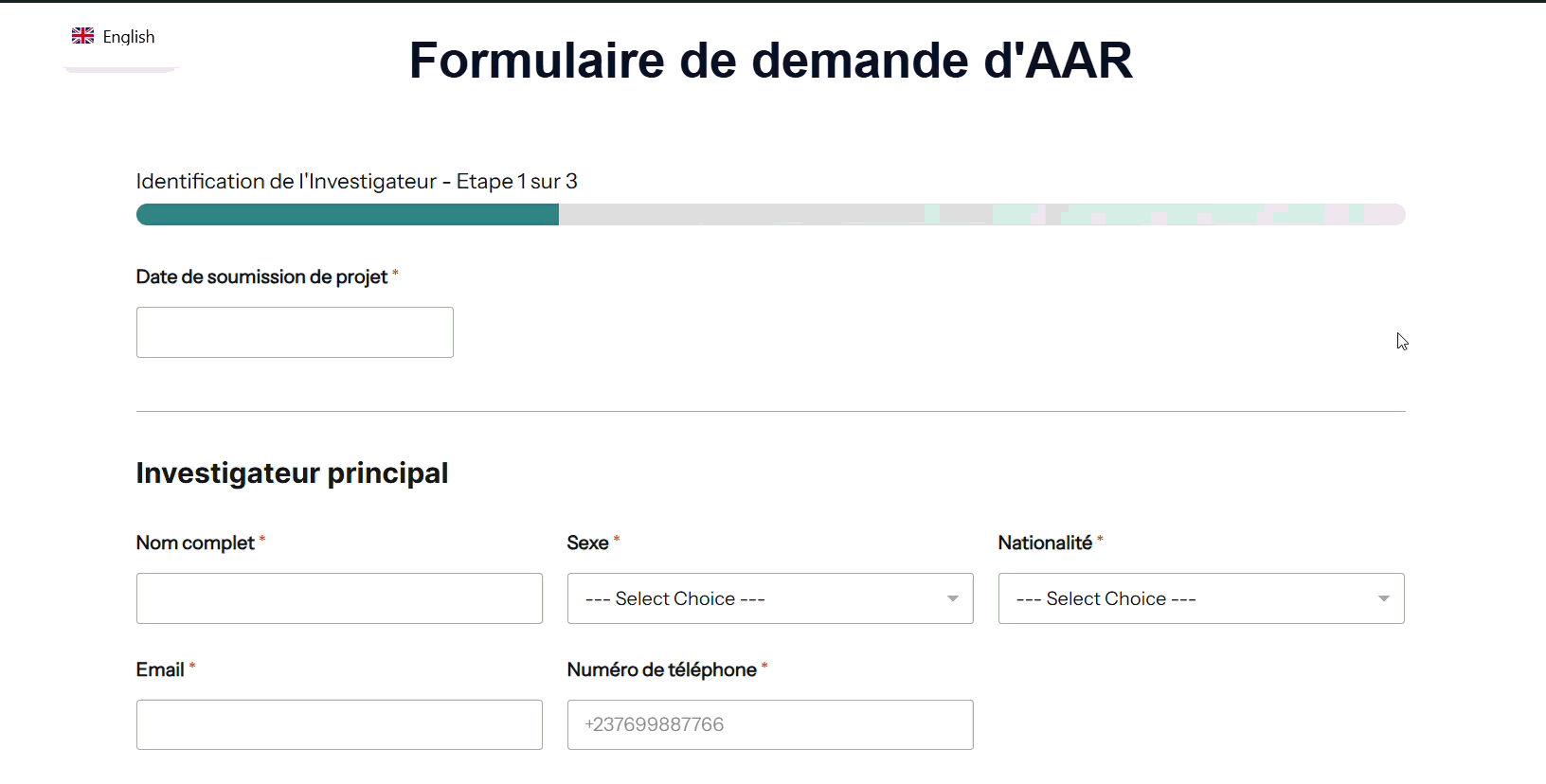Click the Numéro de téléphone label
Image resolution: width=1546 pixels, height=784 pixels.
(661, 669)
